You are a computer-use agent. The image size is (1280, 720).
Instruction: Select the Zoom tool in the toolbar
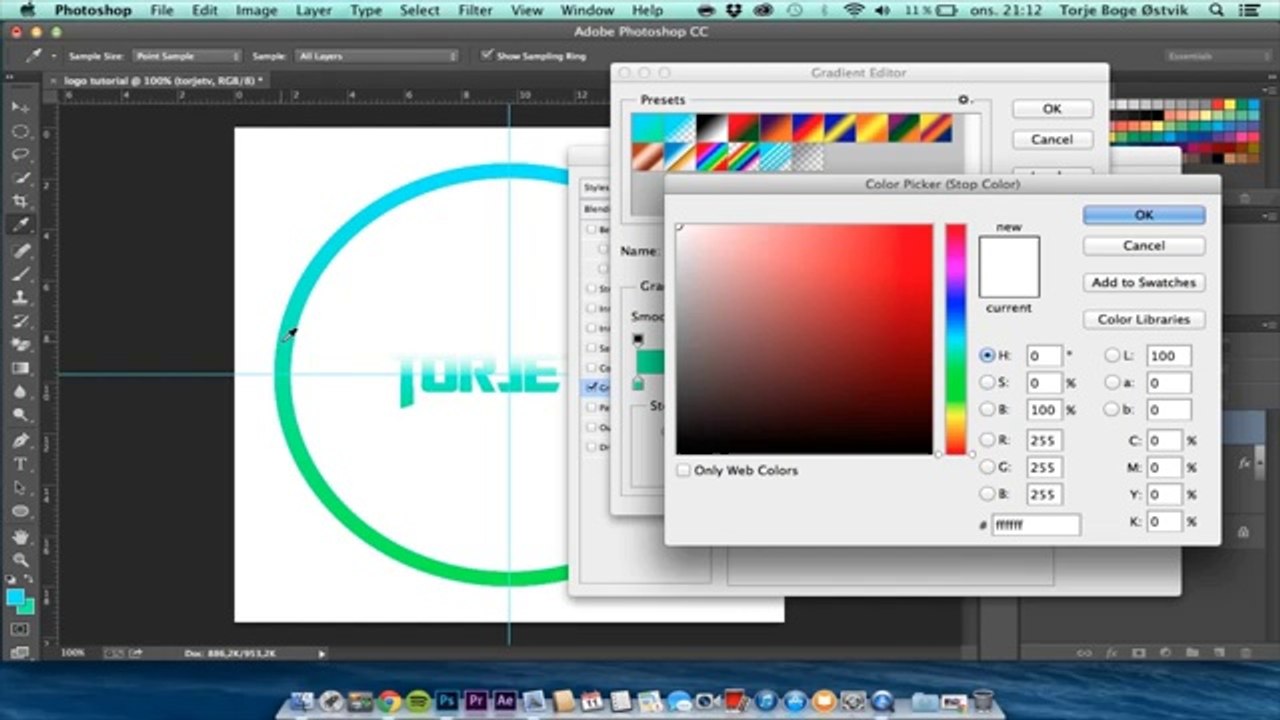[20, 560]
